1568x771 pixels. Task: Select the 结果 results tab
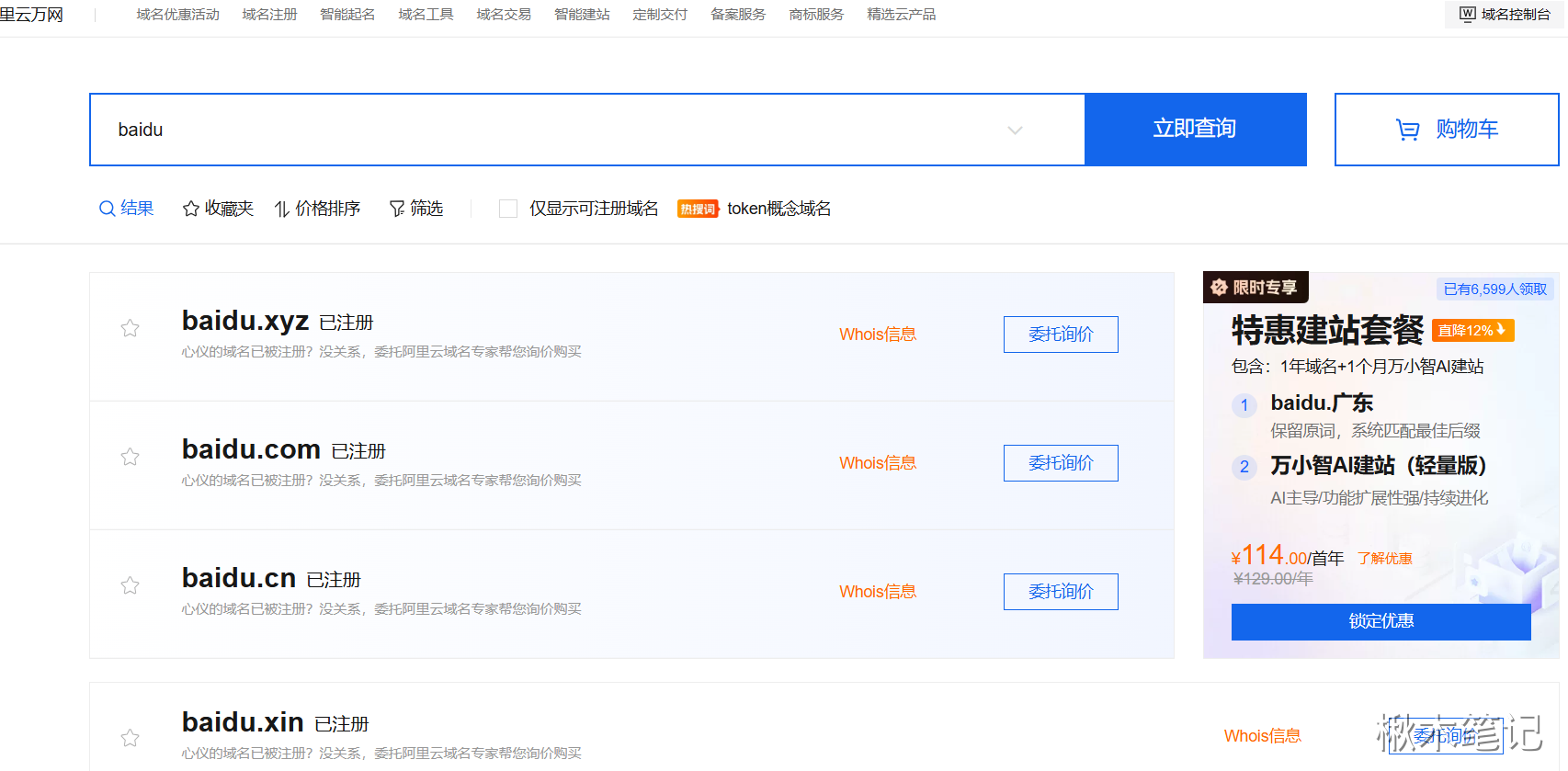point(127,209)
